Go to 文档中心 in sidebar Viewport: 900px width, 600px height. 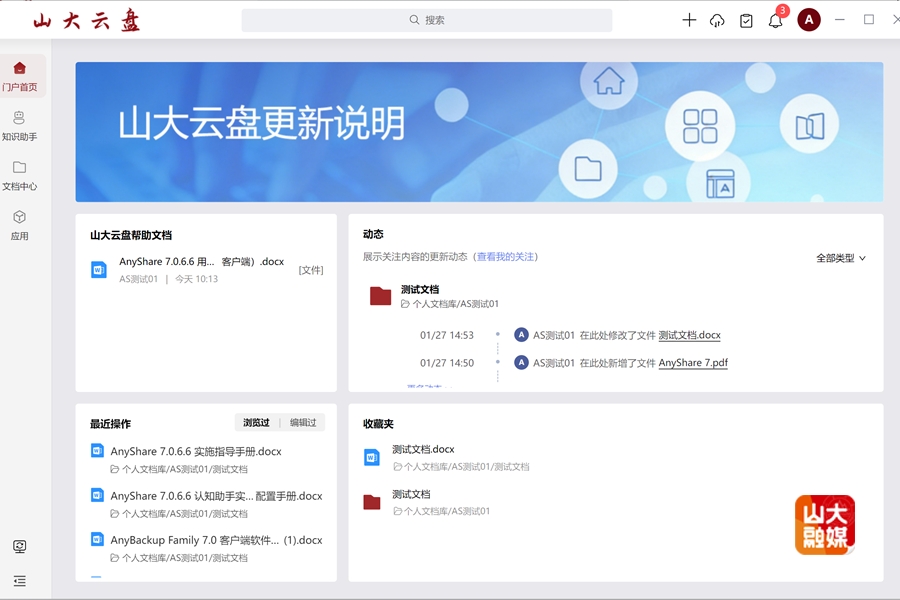(x=19, y=175)
